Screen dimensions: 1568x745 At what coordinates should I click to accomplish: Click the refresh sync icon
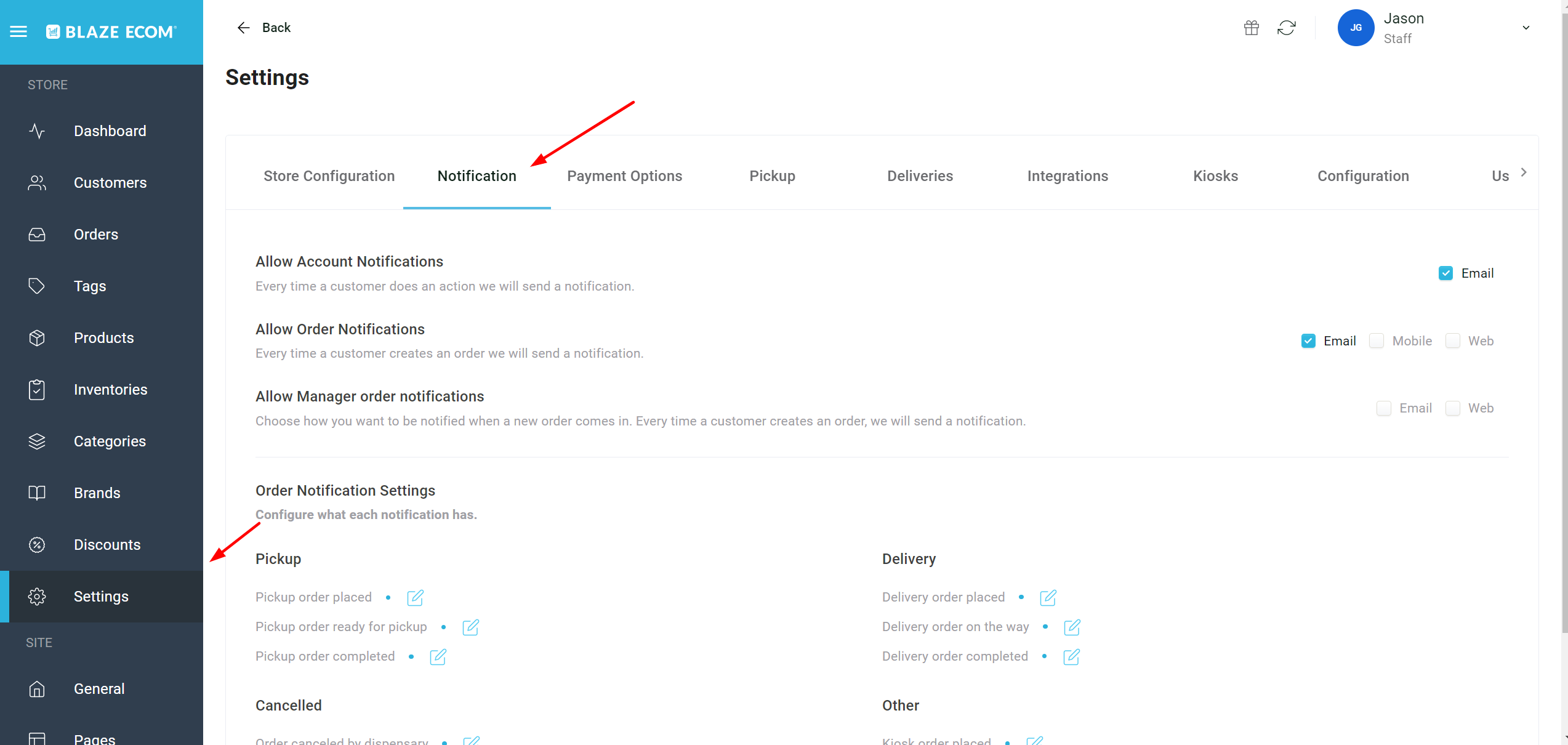coord(1286,28)
